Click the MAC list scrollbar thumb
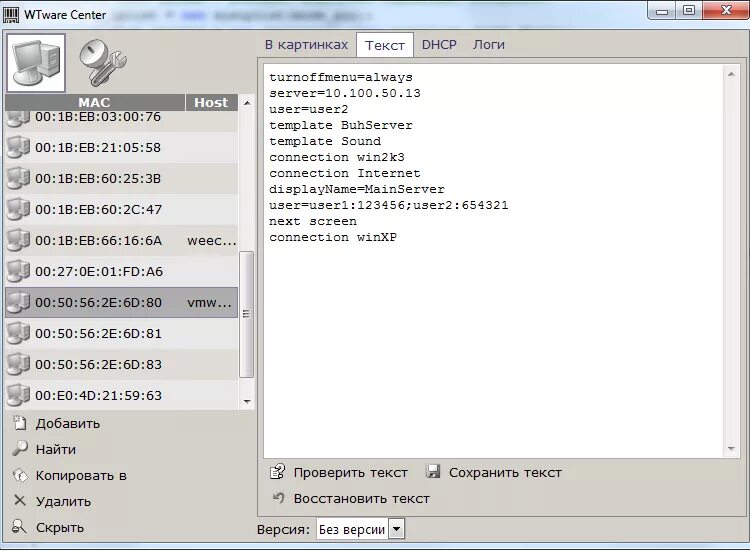Screen dimensions: 750x551 (247, 314)
